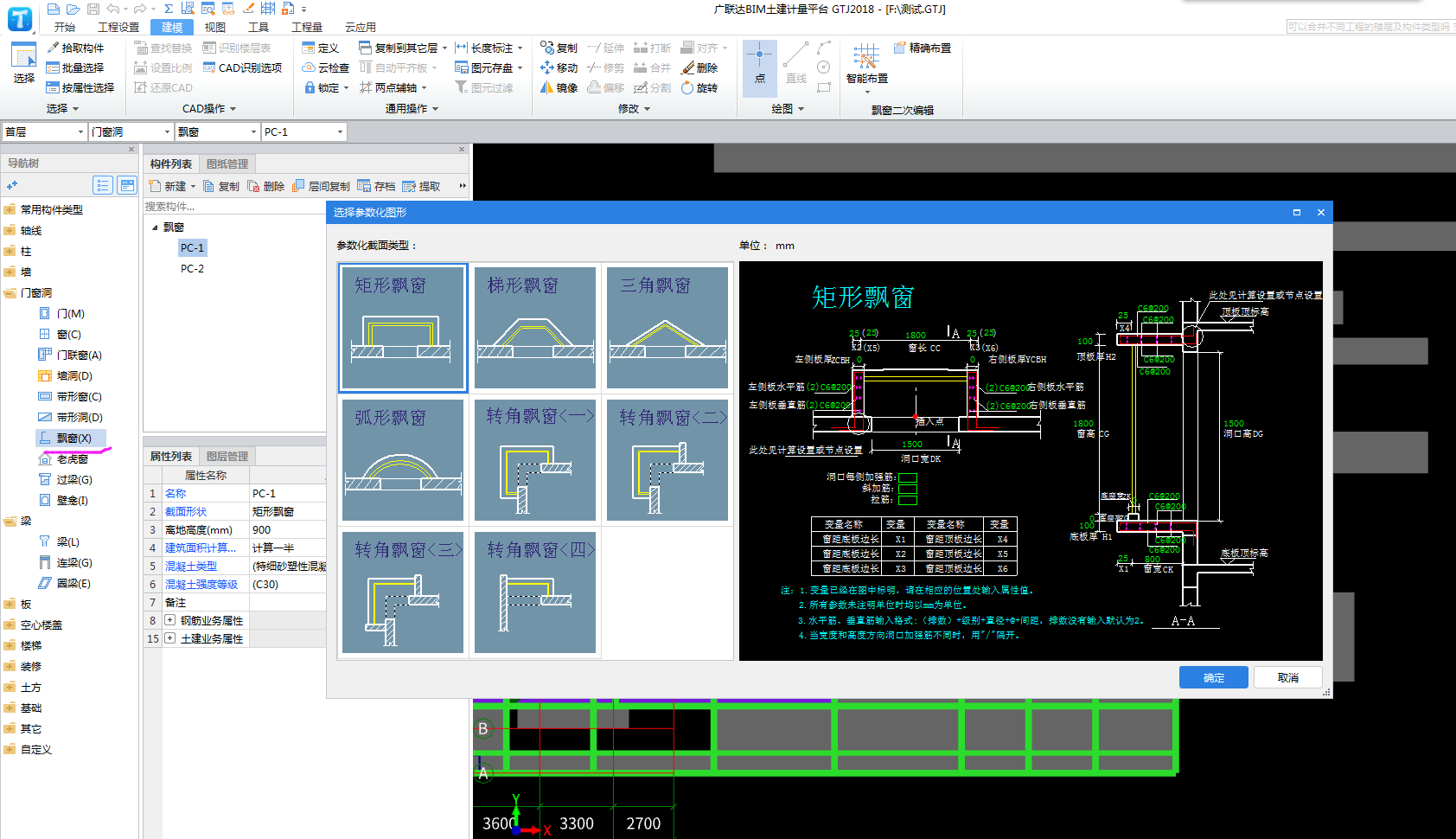
Task: Expand the 锁定 dropdown arrow
Action: click(x=346, y=88)
